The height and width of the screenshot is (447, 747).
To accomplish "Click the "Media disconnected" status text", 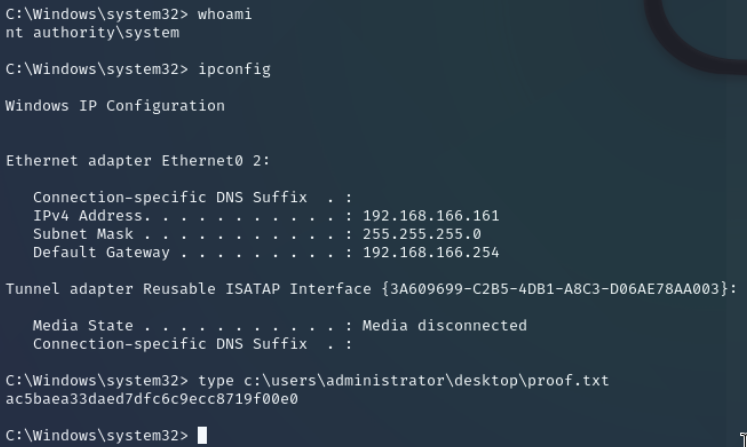I will coord(444,325).
